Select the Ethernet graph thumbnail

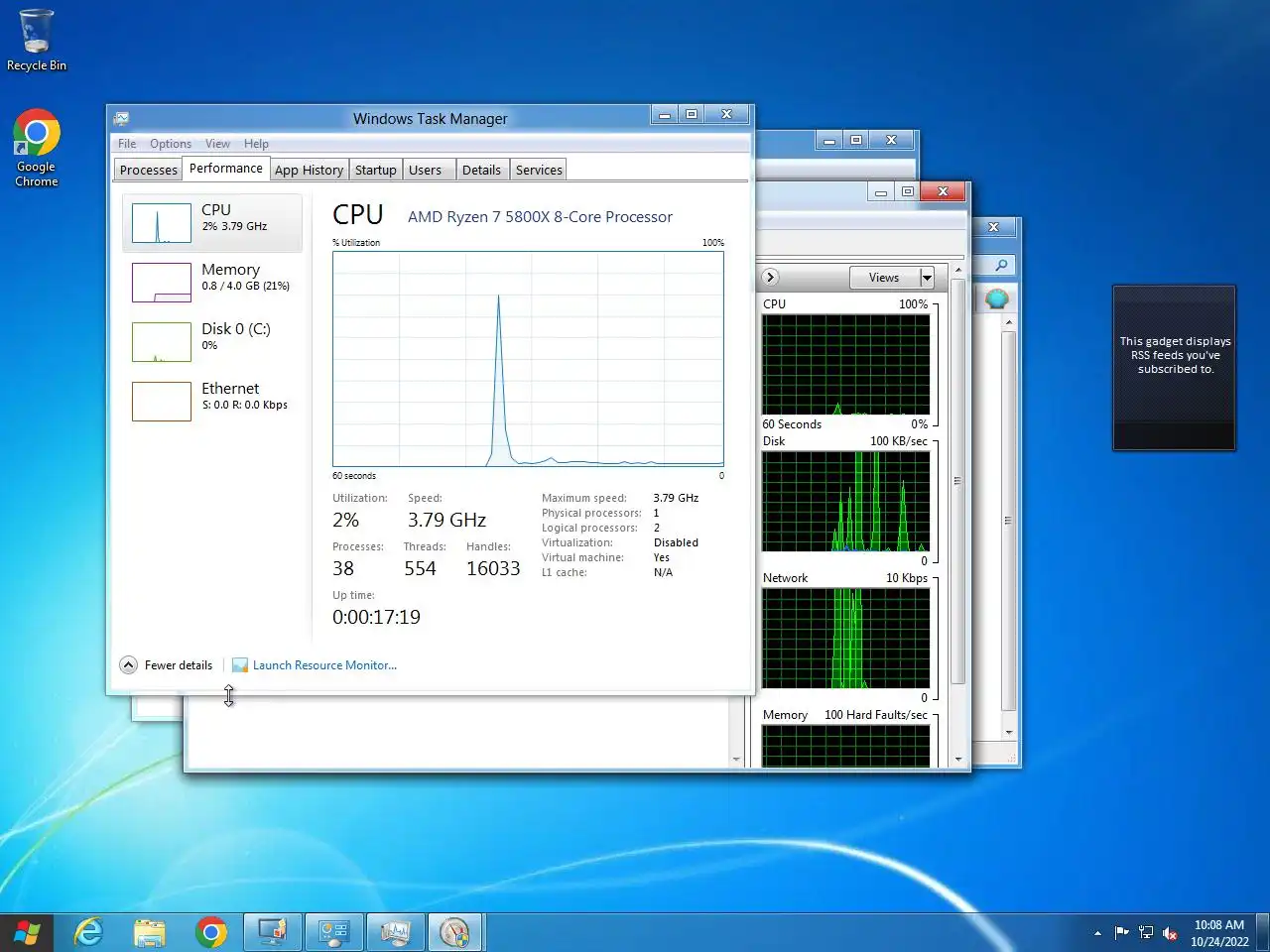click(x=161, y=402)
